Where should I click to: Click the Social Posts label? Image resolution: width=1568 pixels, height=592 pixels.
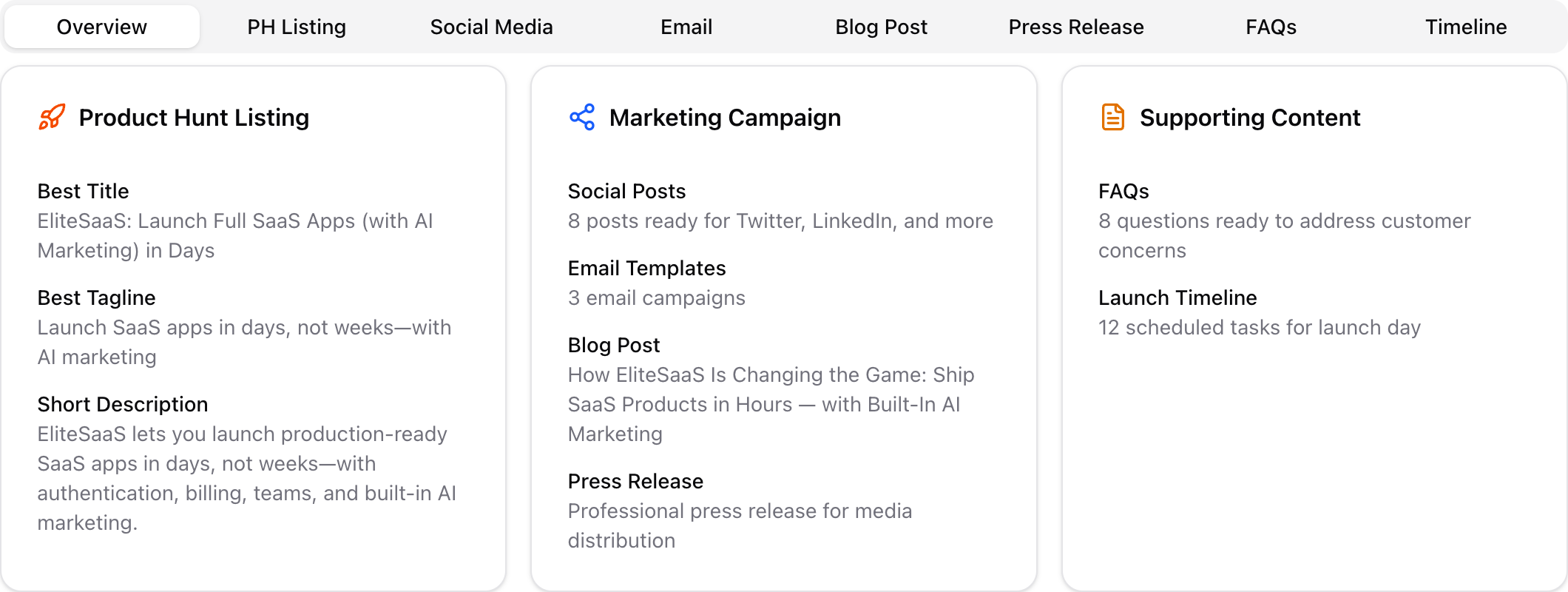(x=626, y=191)
